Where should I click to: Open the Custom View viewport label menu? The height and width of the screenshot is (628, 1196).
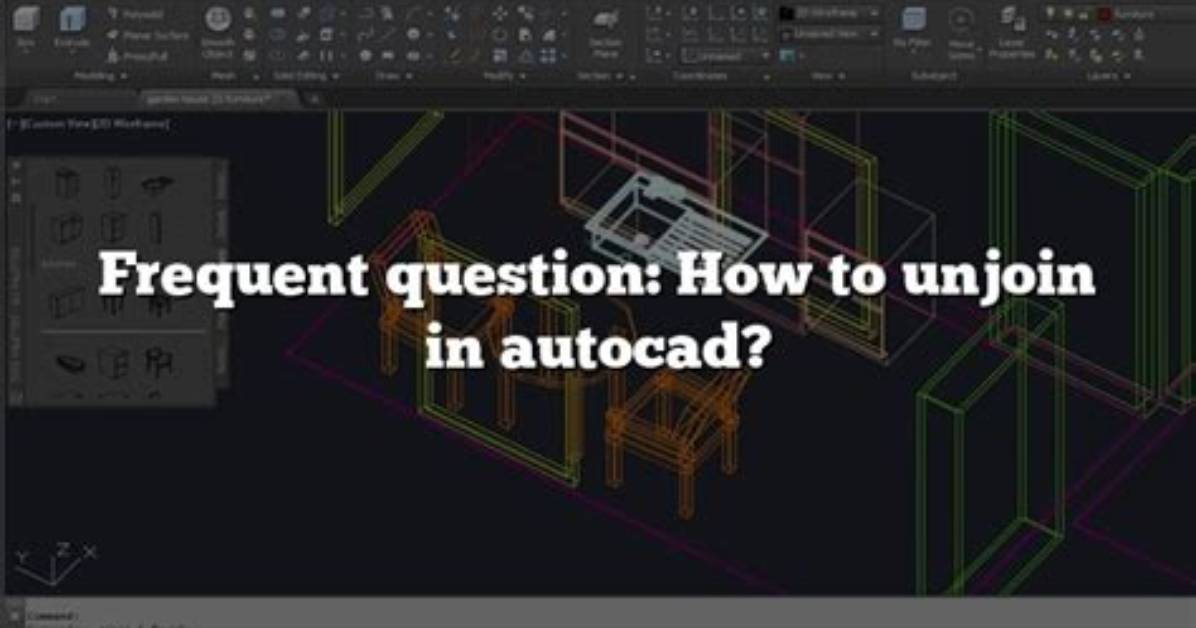pos(56,124)
